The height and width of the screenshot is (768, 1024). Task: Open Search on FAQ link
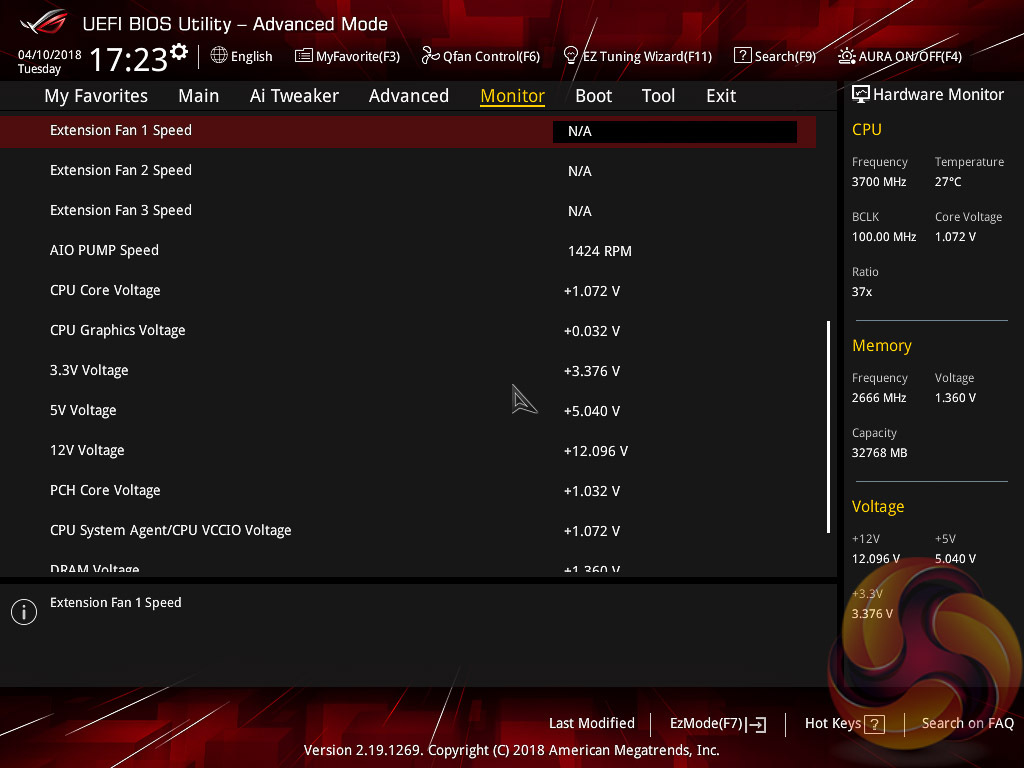(x=968, y=723)
